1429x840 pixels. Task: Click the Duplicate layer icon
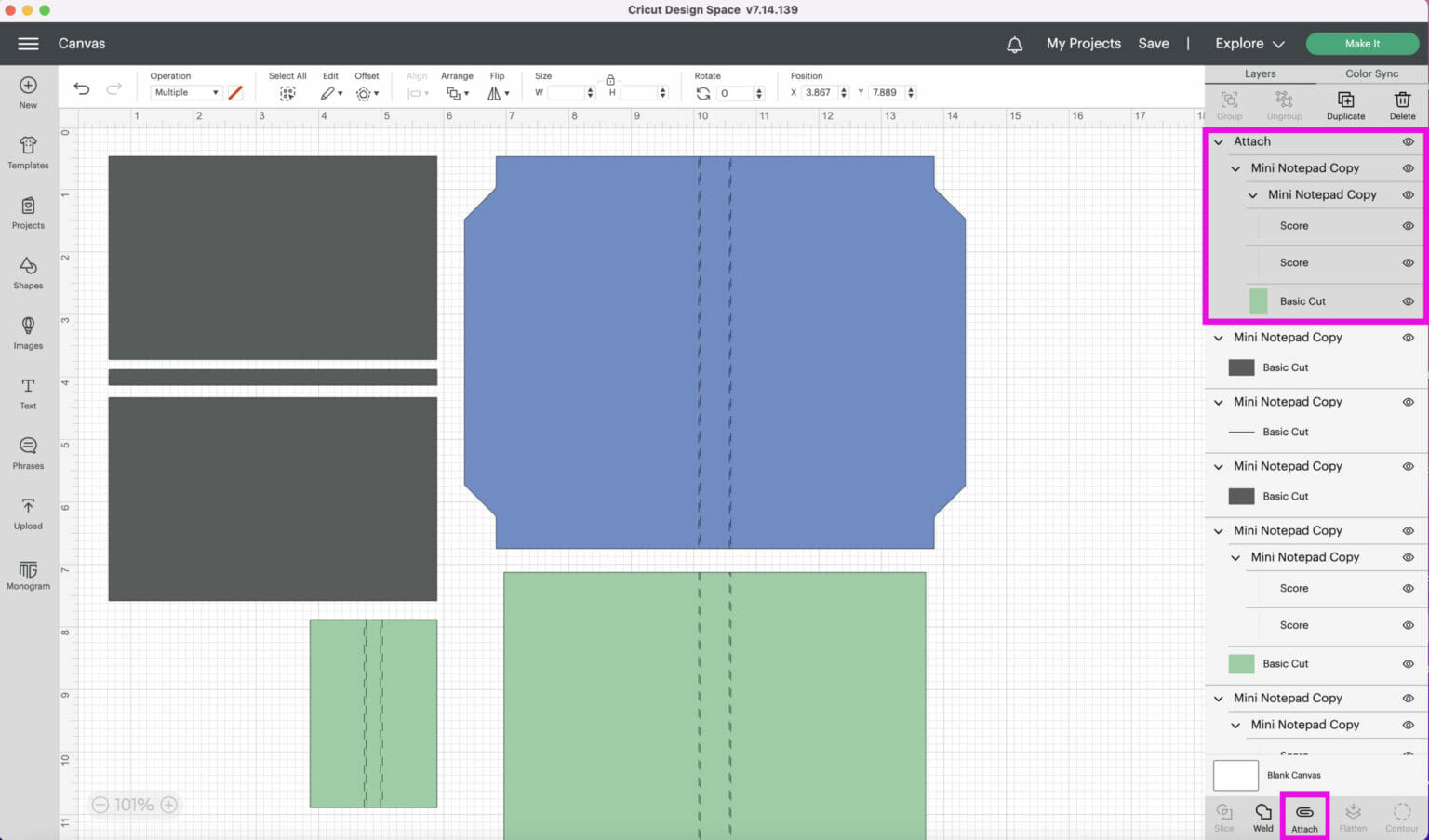(x=1345, y=104)
